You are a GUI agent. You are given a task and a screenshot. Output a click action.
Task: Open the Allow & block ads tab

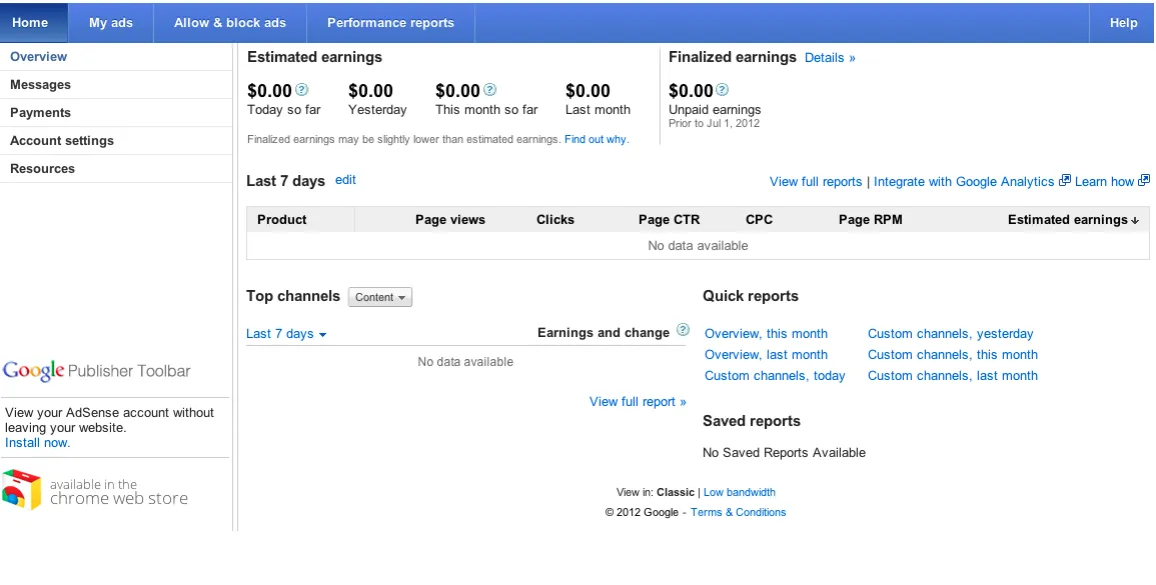(229, 23)
